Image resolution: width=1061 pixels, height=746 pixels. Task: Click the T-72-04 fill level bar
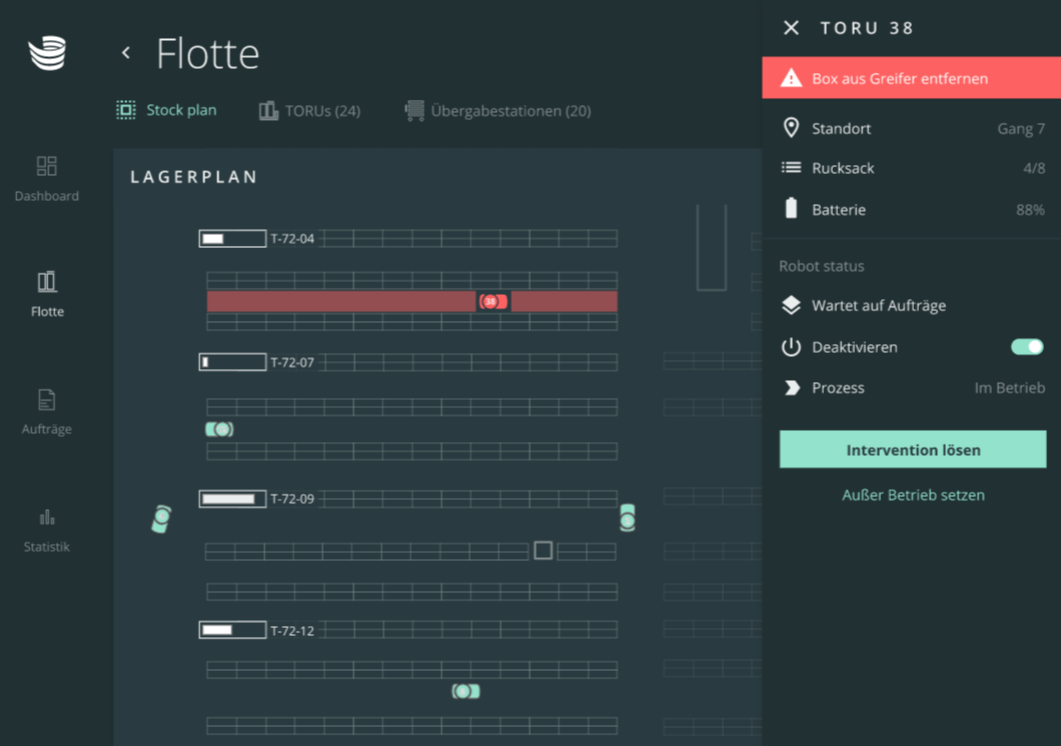pos(232,239)
